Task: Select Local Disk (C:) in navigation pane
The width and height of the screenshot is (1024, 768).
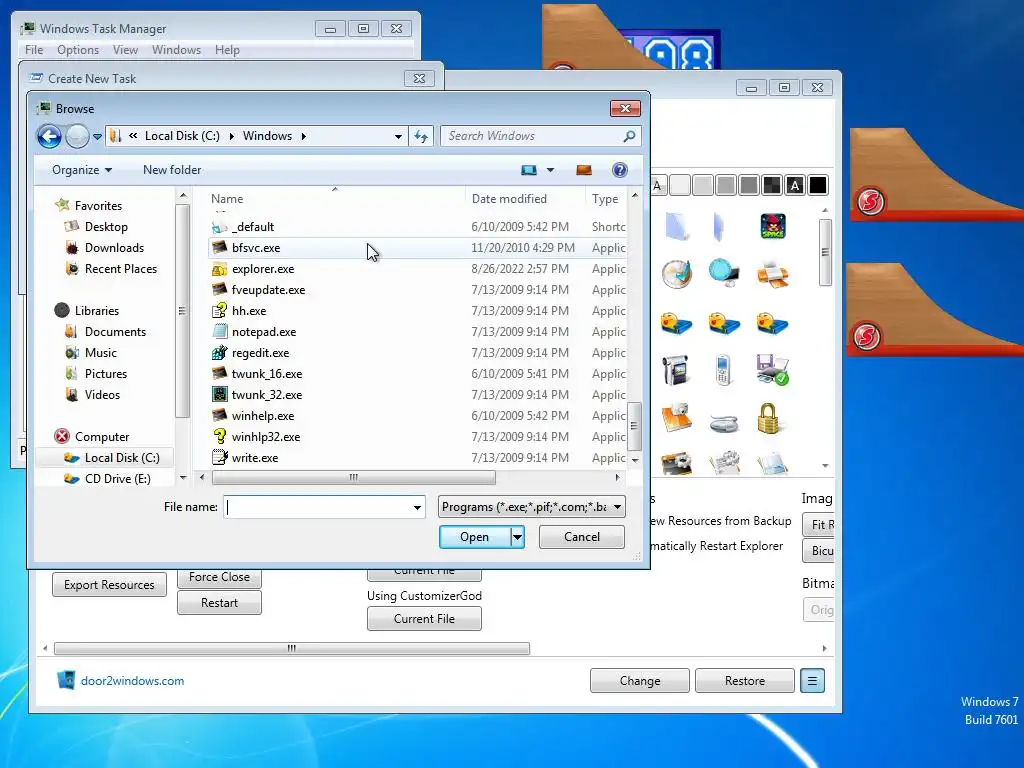Action: 122,457
